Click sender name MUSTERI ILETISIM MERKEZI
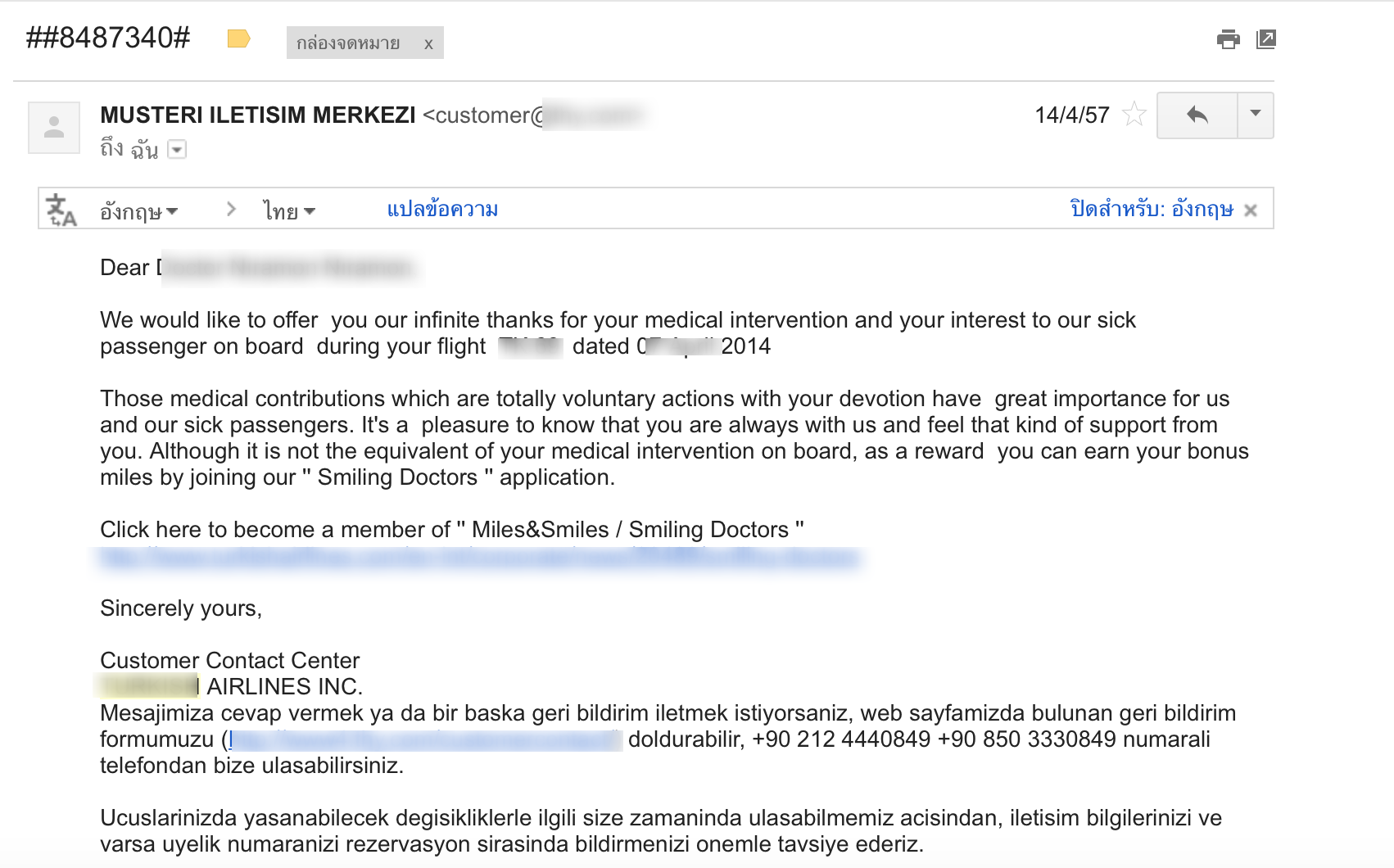The width and height of the screenshot is (1394, 868). [258, 115]
